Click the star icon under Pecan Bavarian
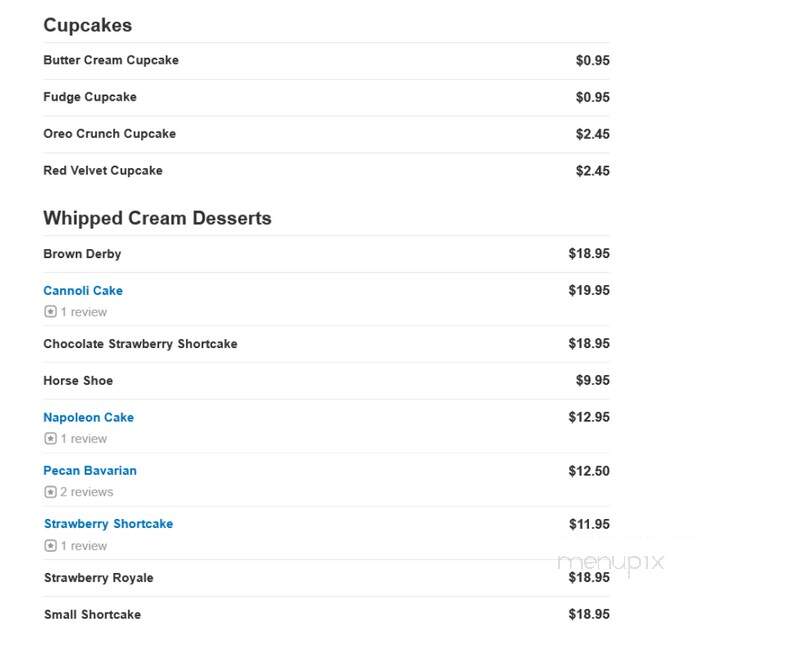 click(x=50, y=492)
